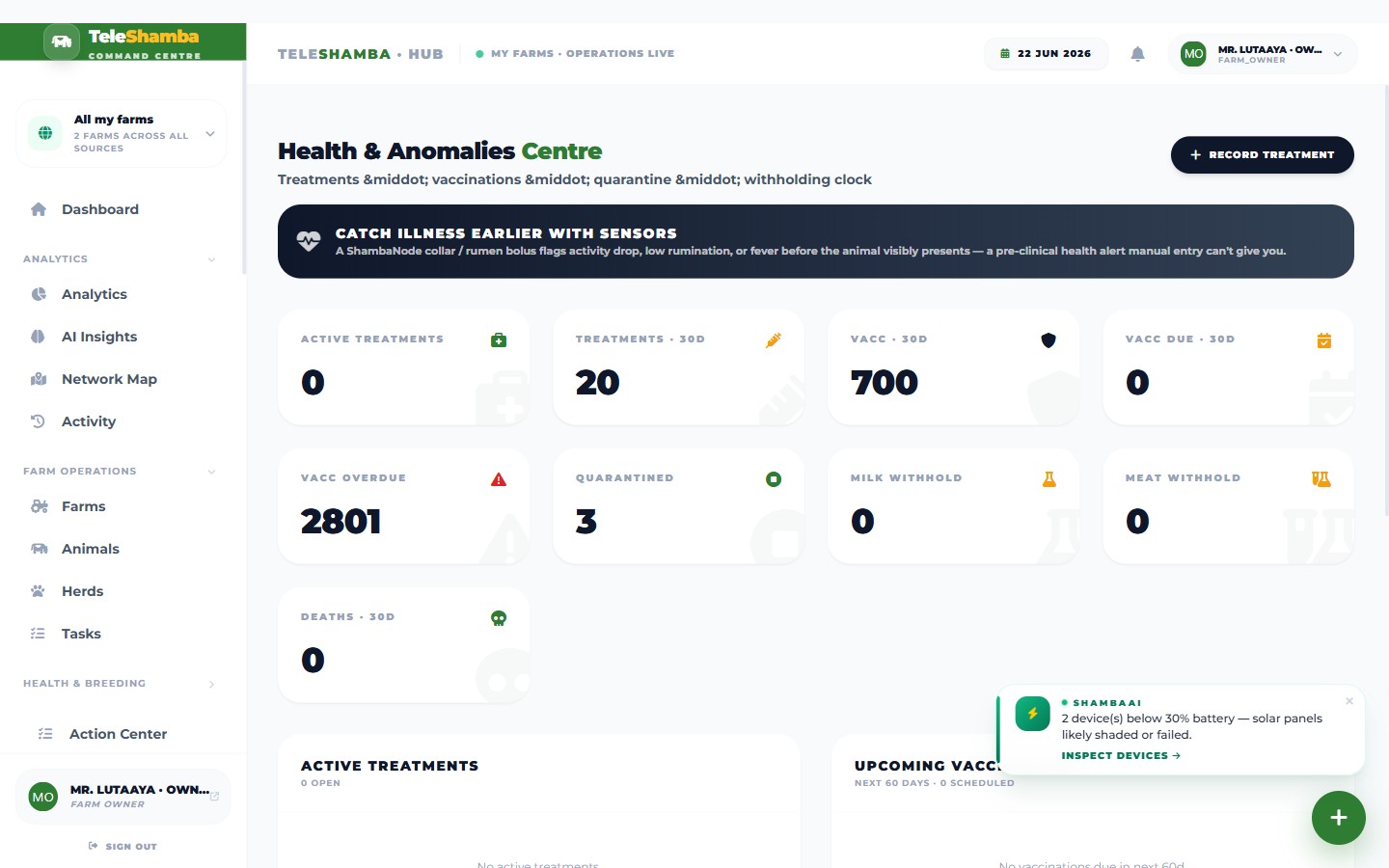Click the globe icon for All my farms

45,133
